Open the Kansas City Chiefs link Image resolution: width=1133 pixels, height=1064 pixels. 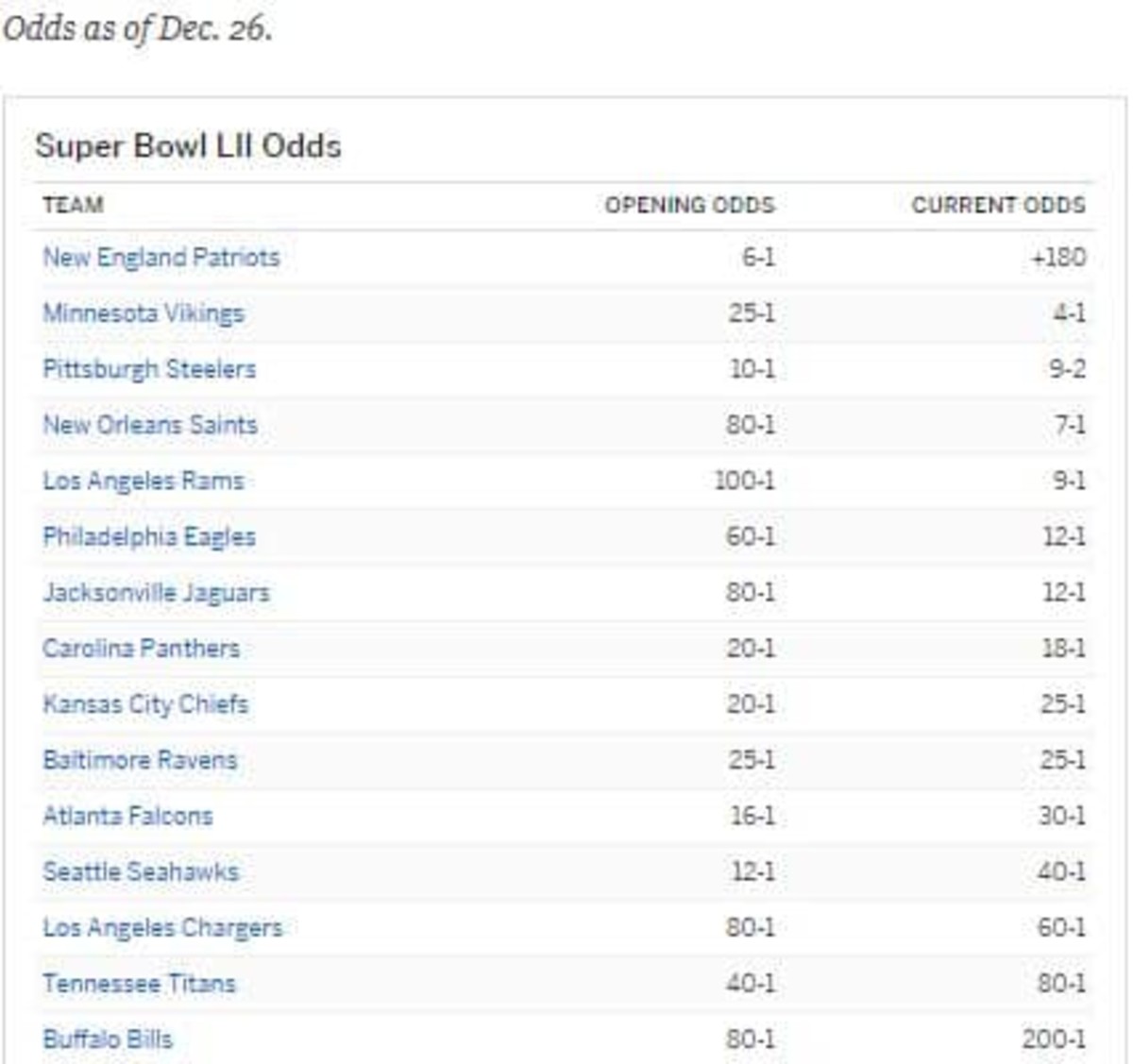tap(145, 704)
